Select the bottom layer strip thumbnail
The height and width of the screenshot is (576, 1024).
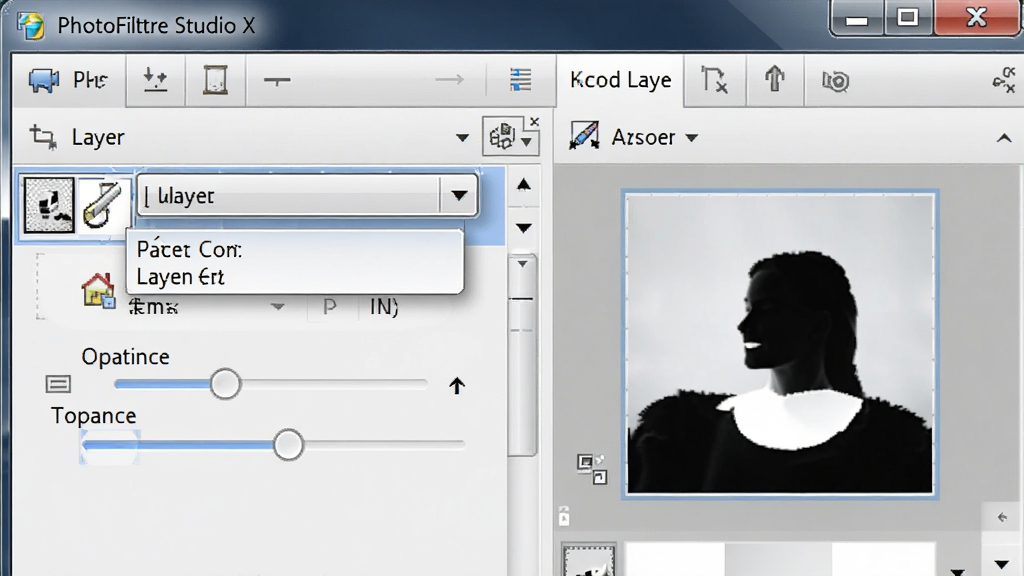(589, 561)
